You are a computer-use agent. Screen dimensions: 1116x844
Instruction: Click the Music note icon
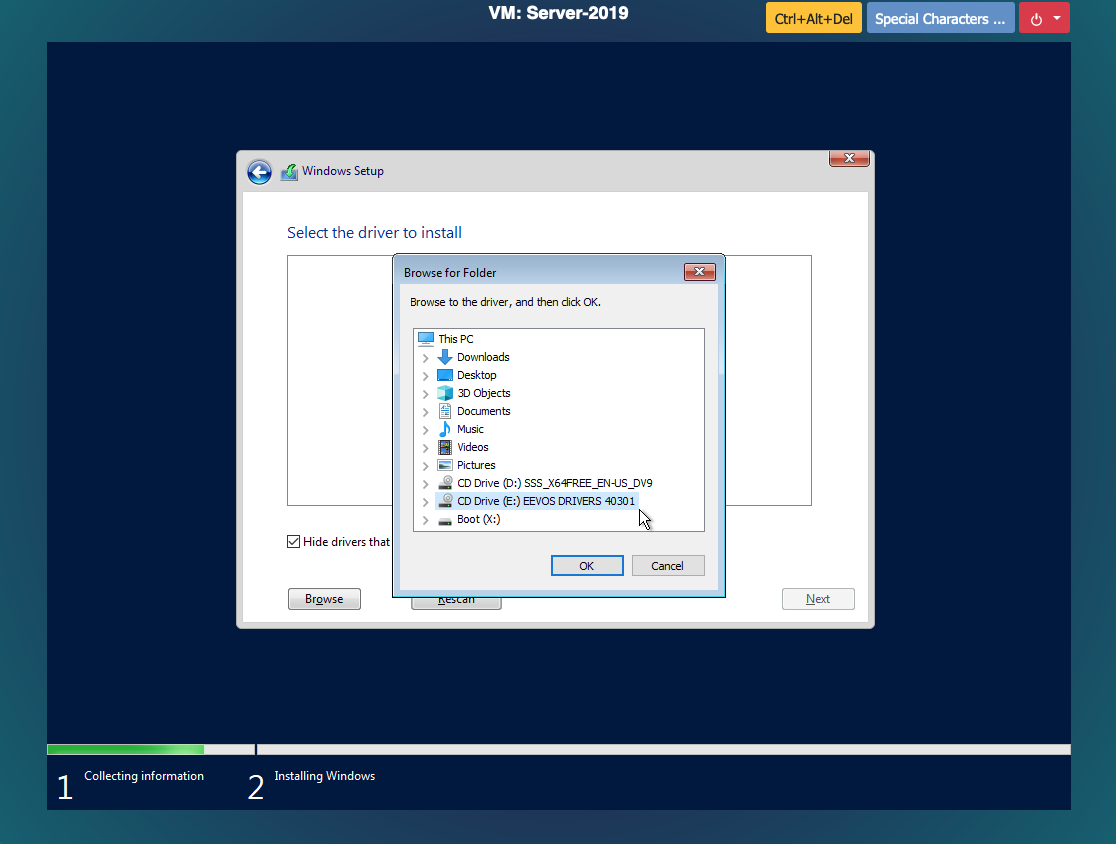click(445, 429)
